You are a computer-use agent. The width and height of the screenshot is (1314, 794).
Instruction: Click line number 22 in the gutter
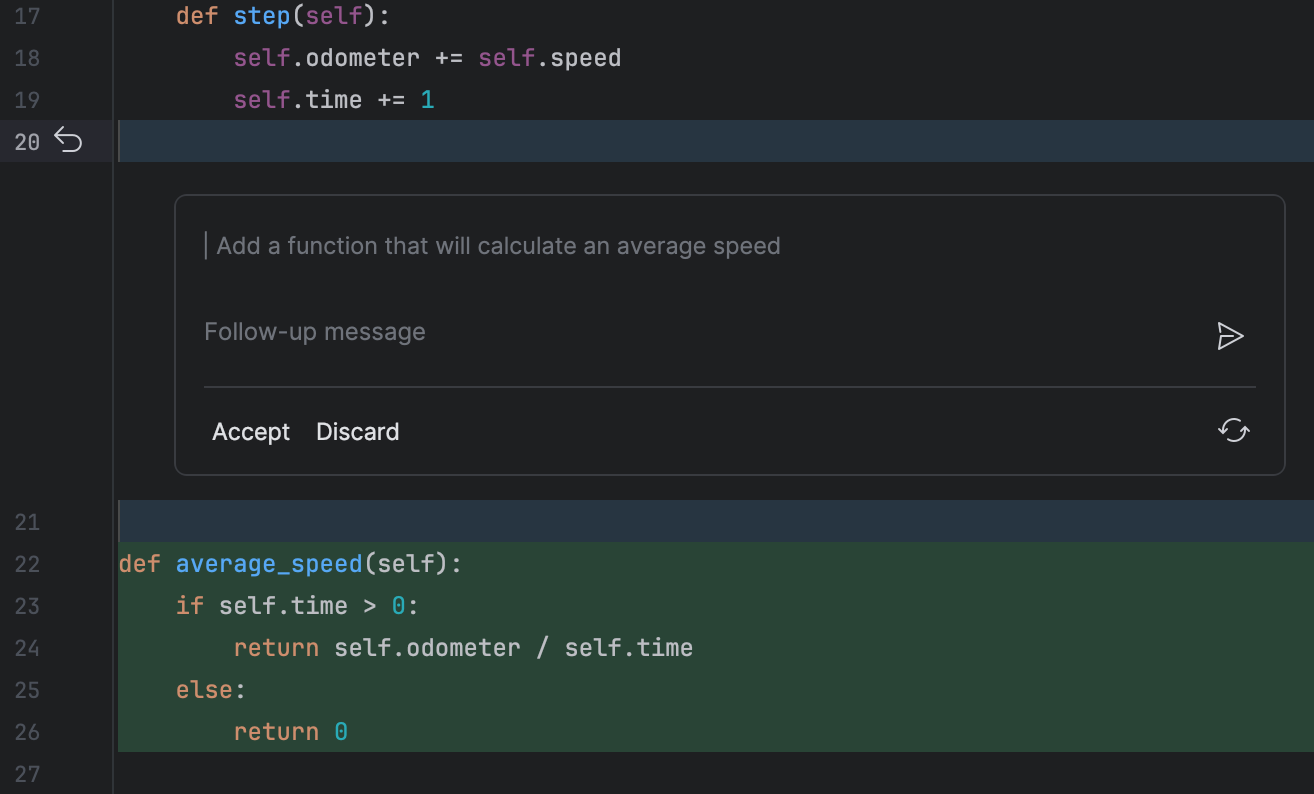click(x=27, y=564)
